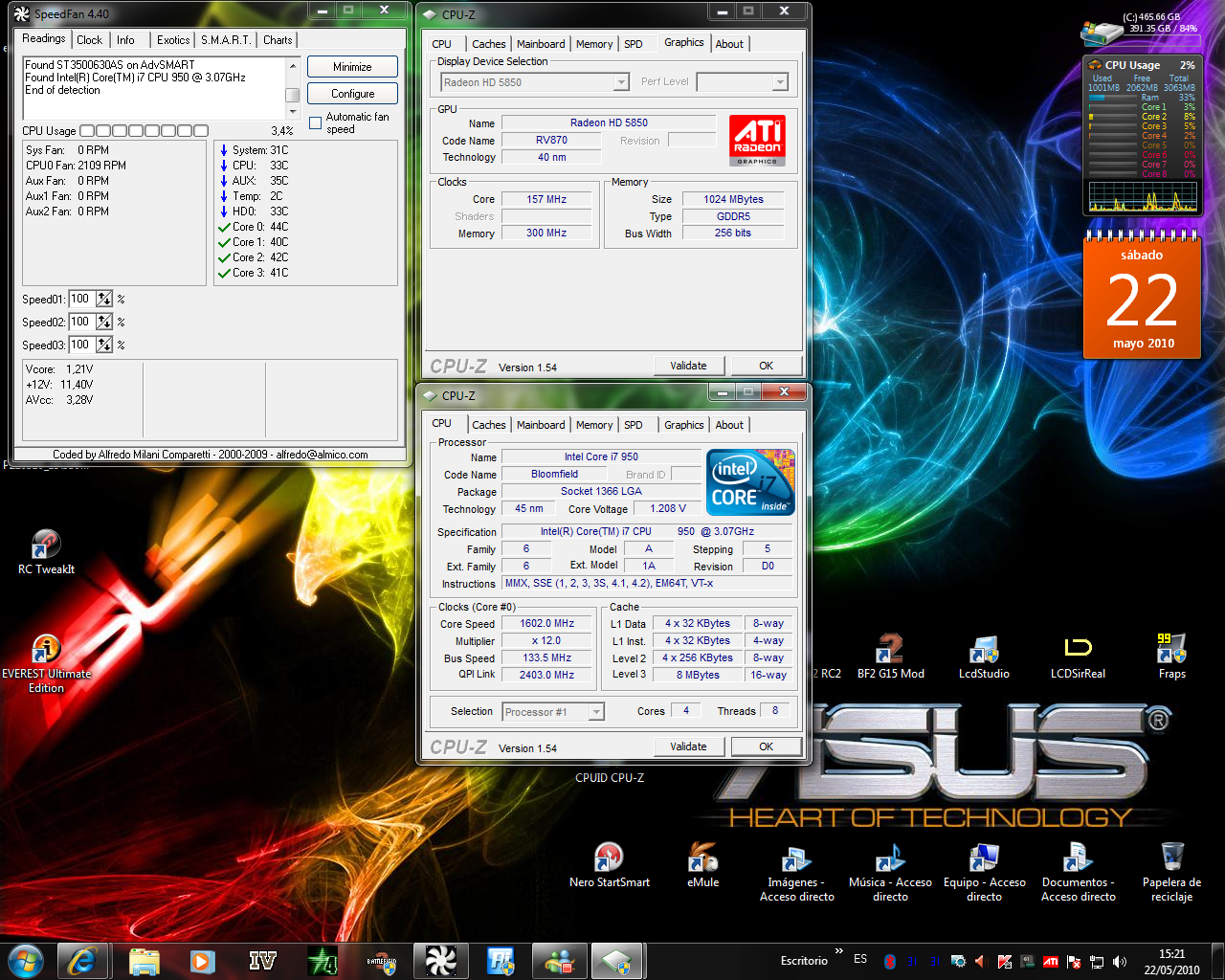The width and height of the screenshot is (1225, 980).
Task: Switch to the SpeedFan Clock tab
Action: (89, 40)
